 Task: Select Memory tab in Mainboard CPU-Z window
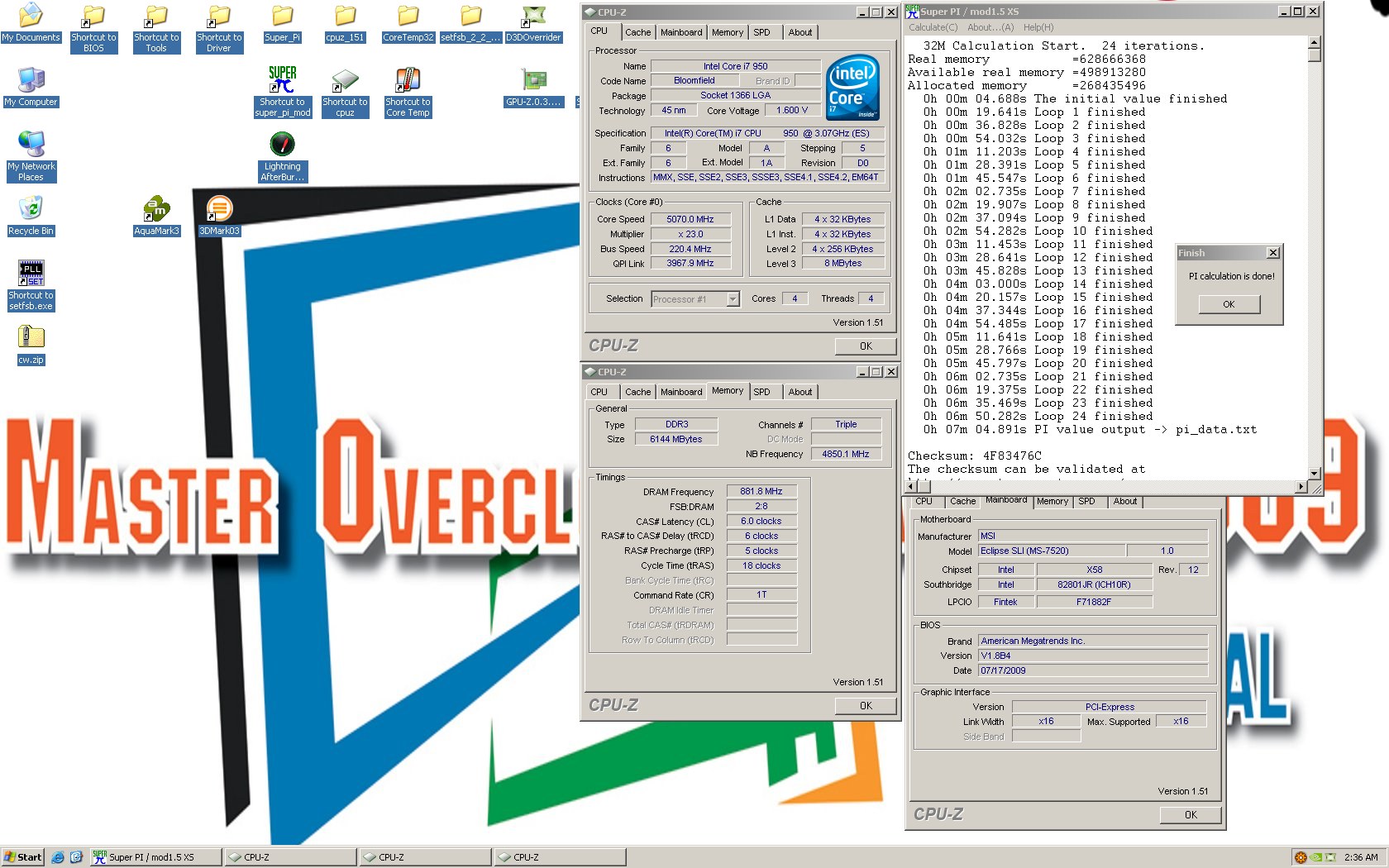[1052, 501]
